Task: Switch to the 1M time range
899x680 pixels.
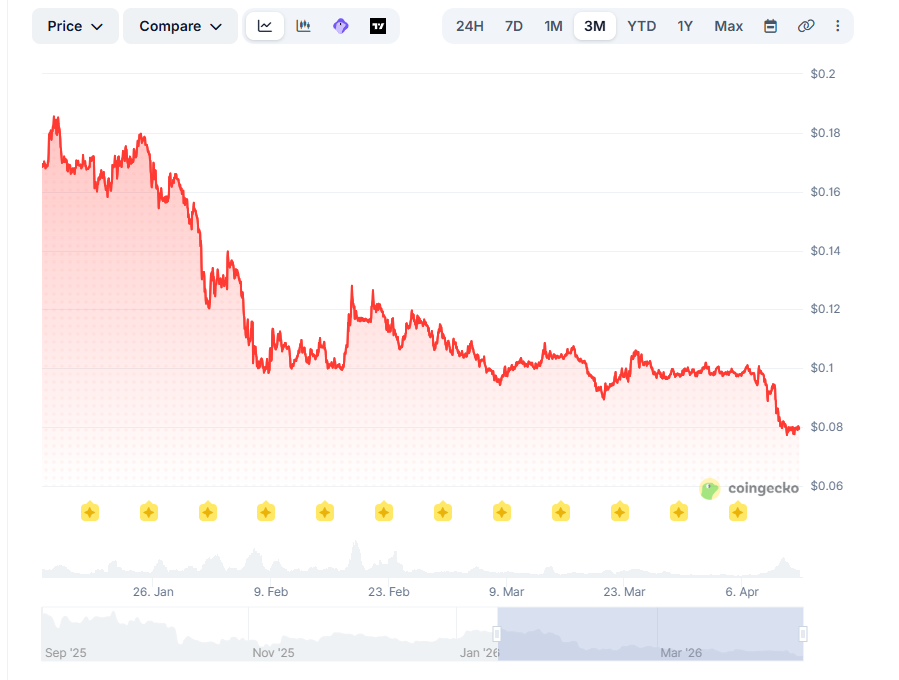Action: click(553, 26)
